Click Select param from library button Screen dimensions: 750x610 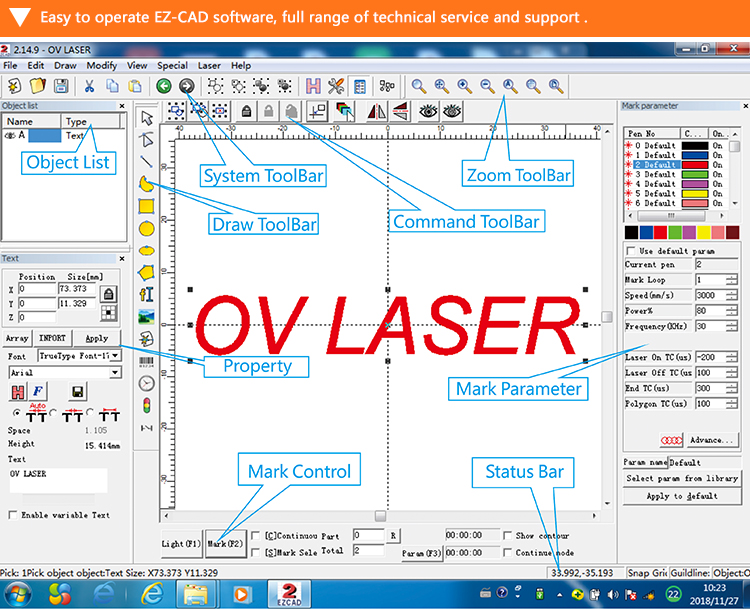click(x=682, y=478)
